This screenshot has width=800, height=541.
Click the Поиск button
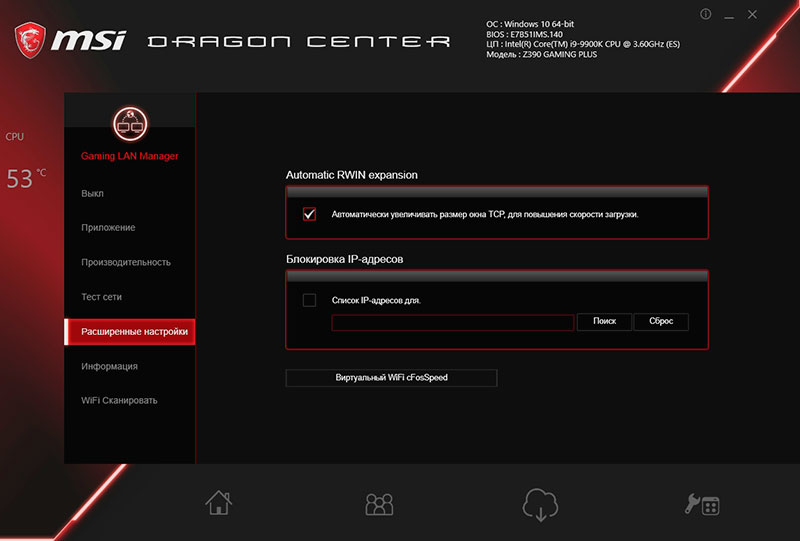click(604, 322)
